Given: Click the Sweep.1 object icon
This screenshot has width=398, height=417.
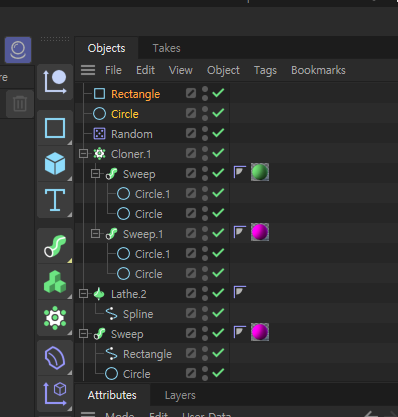Looking at the screenshot, I should 111,234.
